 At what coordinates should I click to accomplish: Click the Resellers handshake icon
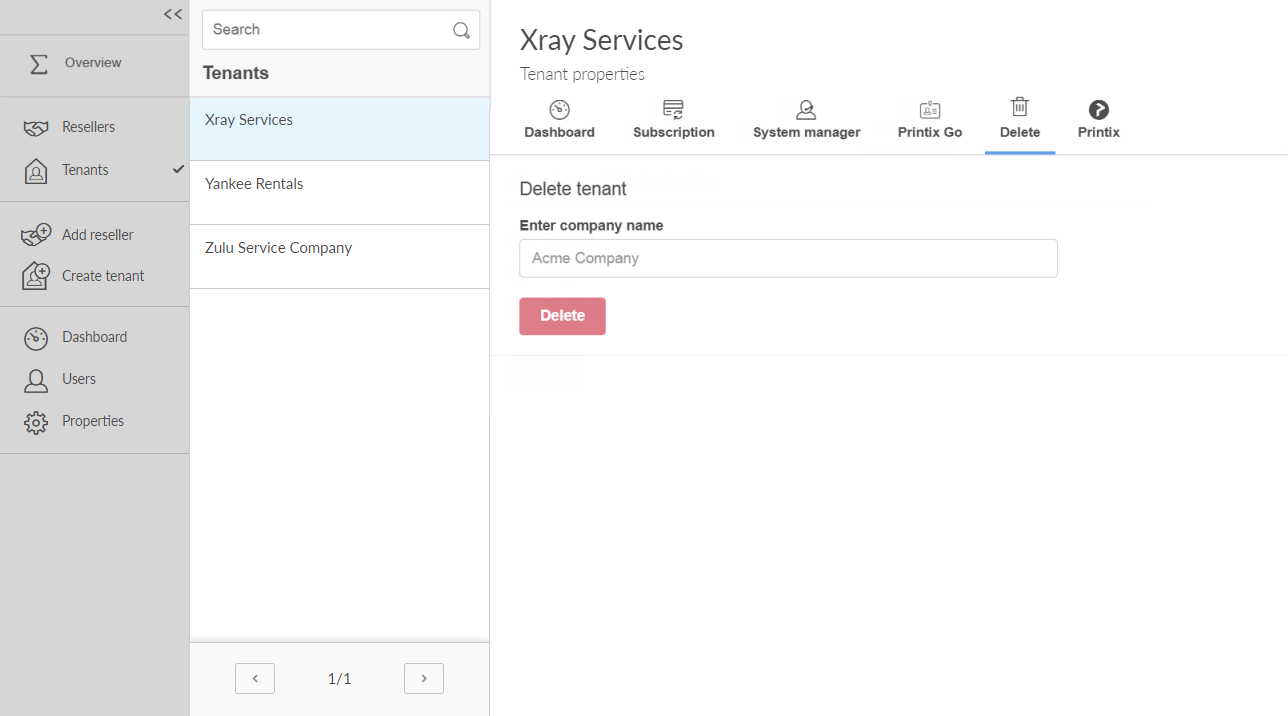coord(36,128)
